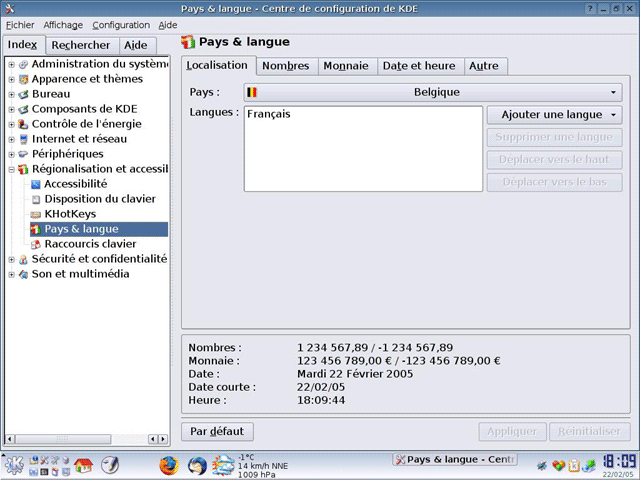Image resolution: width=640 pixels, height=480 pixels.
Task: Click the sidebar scroll-right arrow
Action: pyautogui.click(x=163, y=439)
